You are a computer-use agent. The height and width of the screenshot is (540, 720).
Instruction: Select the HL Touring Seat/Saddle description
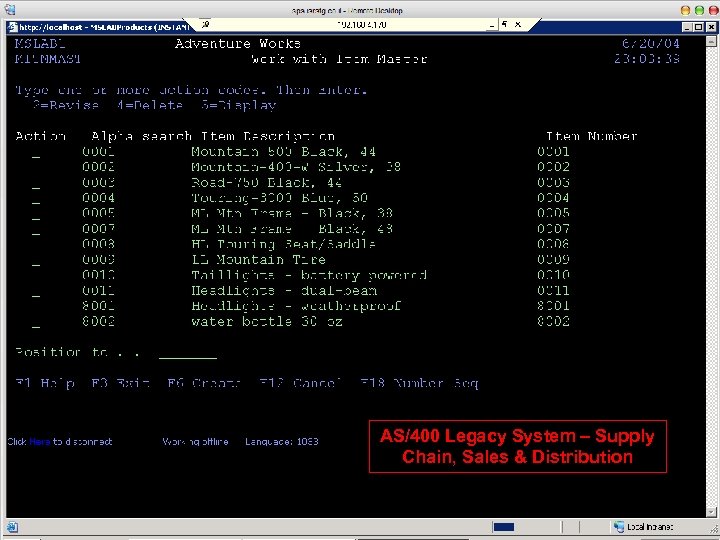[283, 244]
